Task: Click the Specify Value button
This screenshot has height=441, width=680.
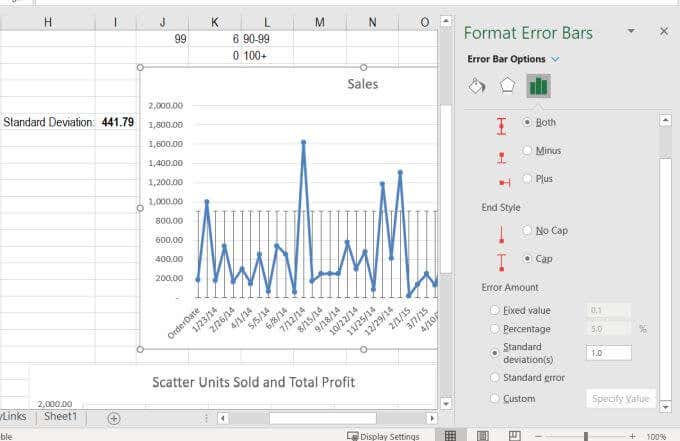Action: [x=621, y=398]
